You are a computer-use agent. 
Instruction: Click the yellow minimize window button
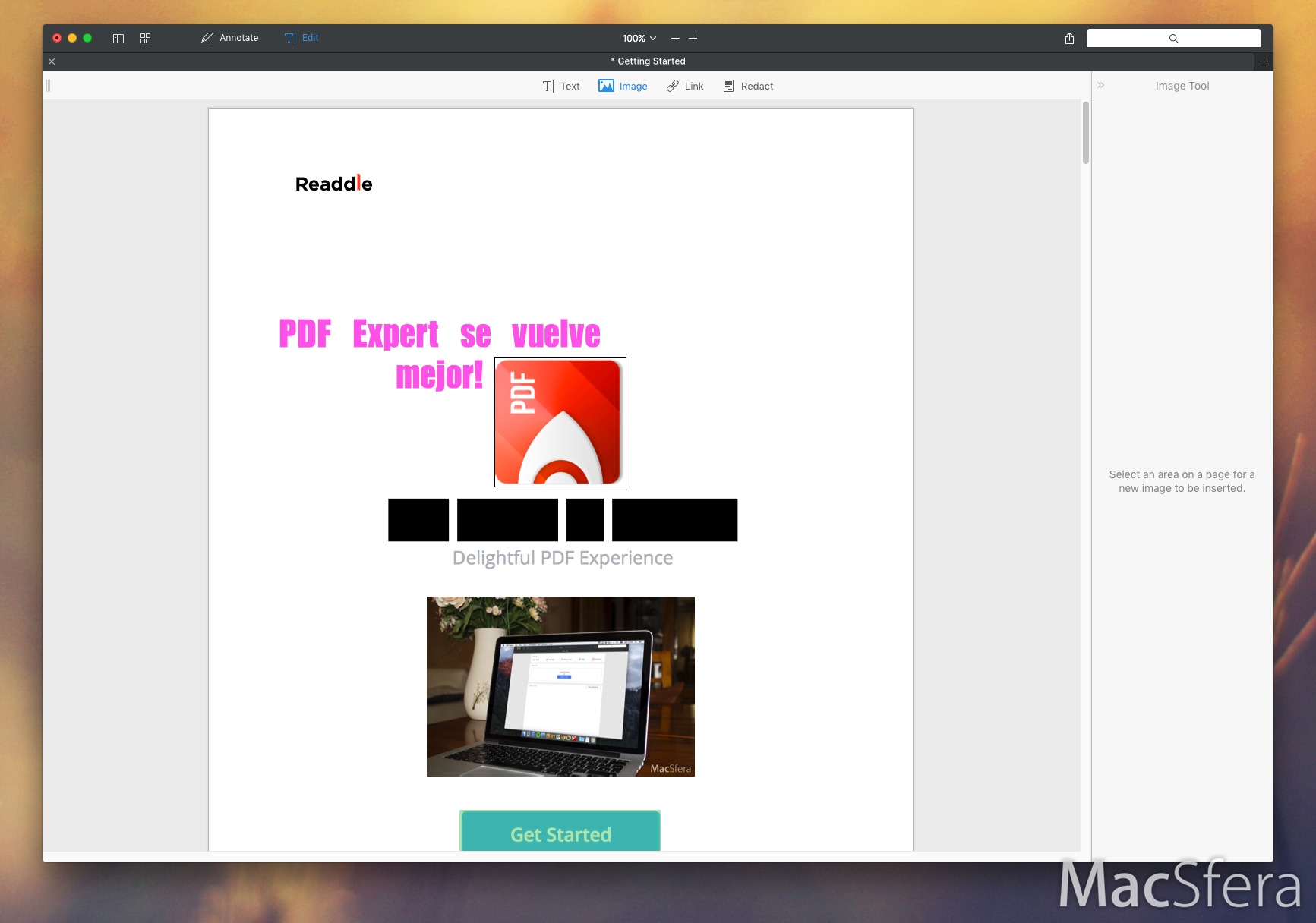(x=72, y=38)
